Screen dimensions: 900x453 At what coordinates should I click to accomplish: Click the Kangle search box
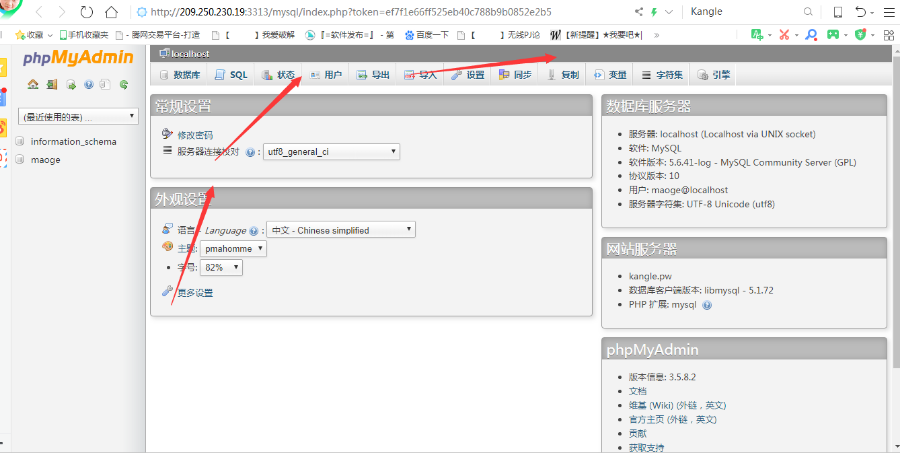click(743, 11)
